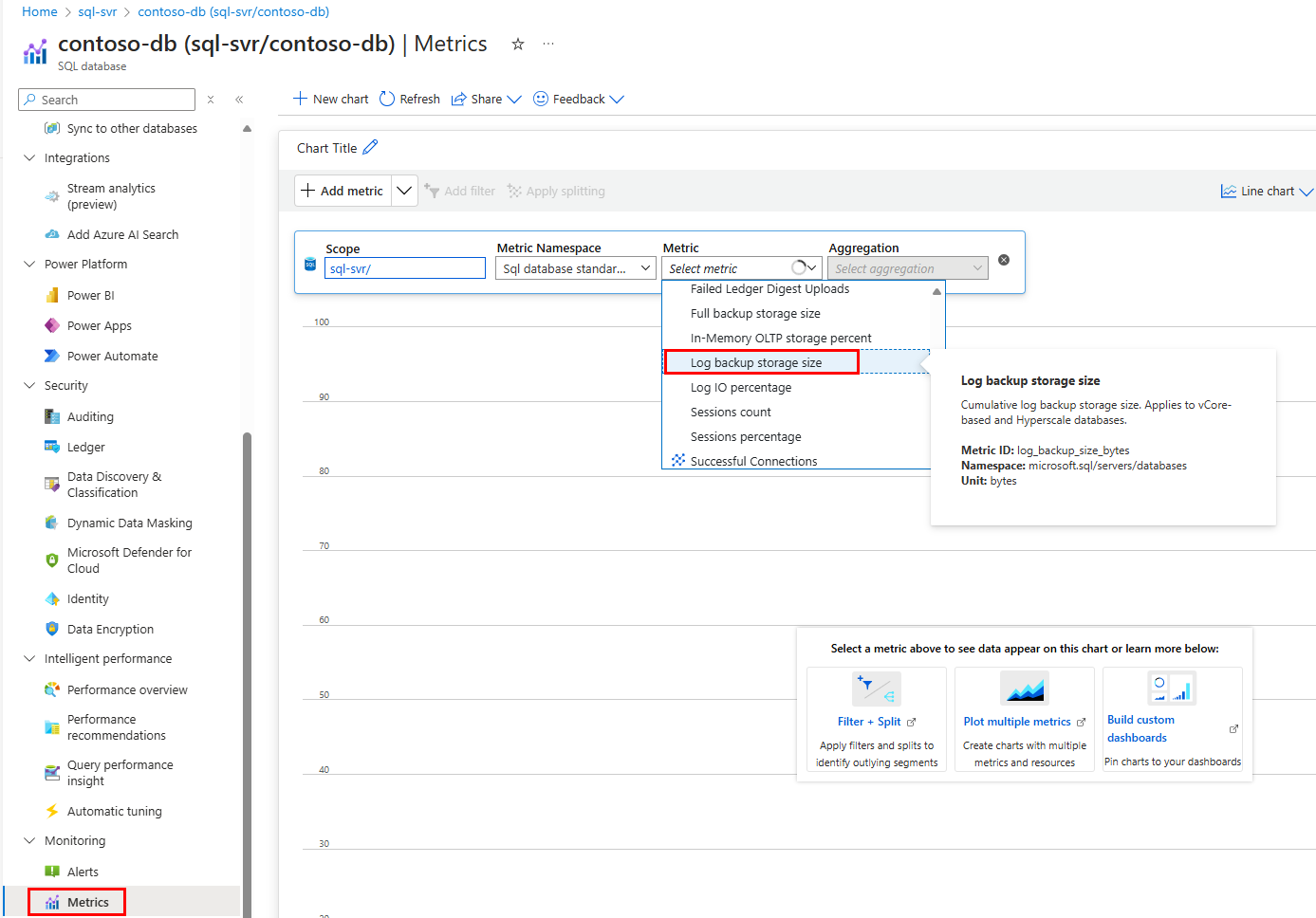The width and height of the screenshot is (1316, 918).
Task: Star contoso-db as a favorite
Action: 518,44
